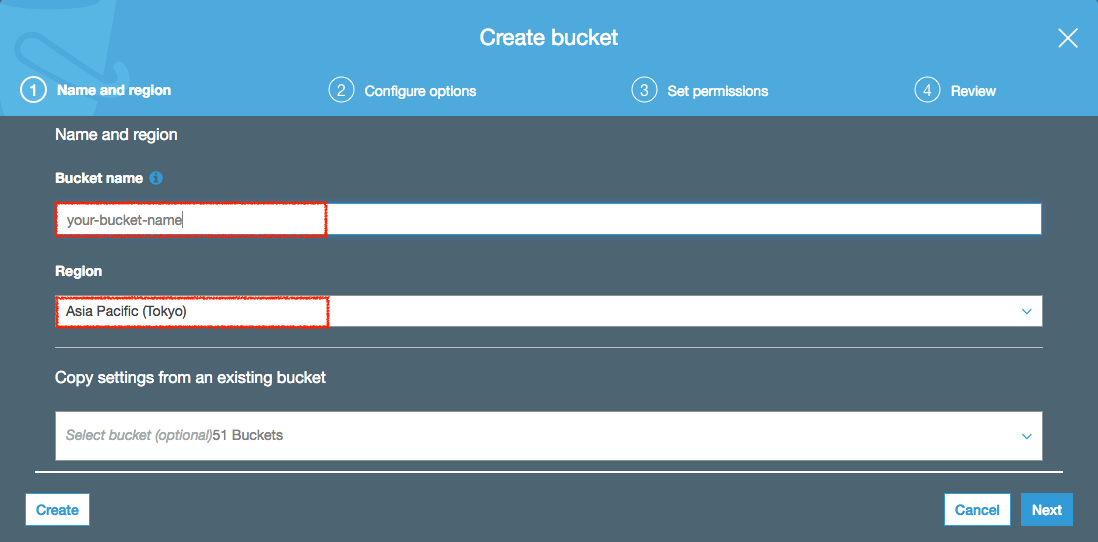Screen dimensions: 1098x542
Task: Click the Select bucket field's chevron arrow
Action: 1027,436
